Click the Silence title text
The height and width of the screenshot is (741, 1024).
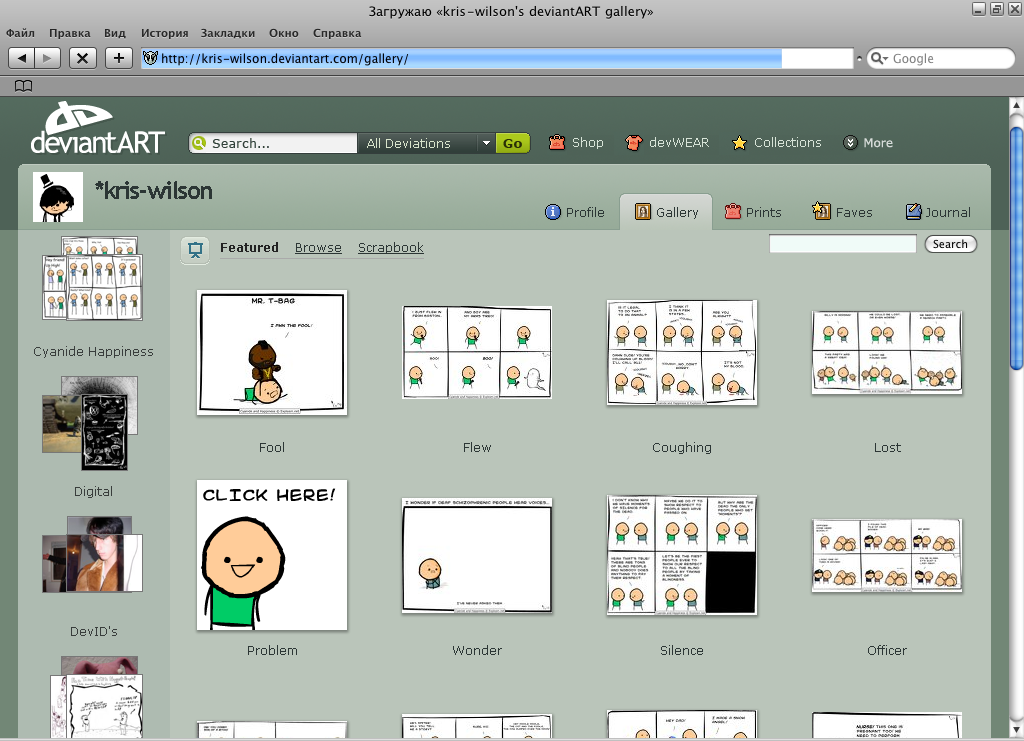coord(682,650)
